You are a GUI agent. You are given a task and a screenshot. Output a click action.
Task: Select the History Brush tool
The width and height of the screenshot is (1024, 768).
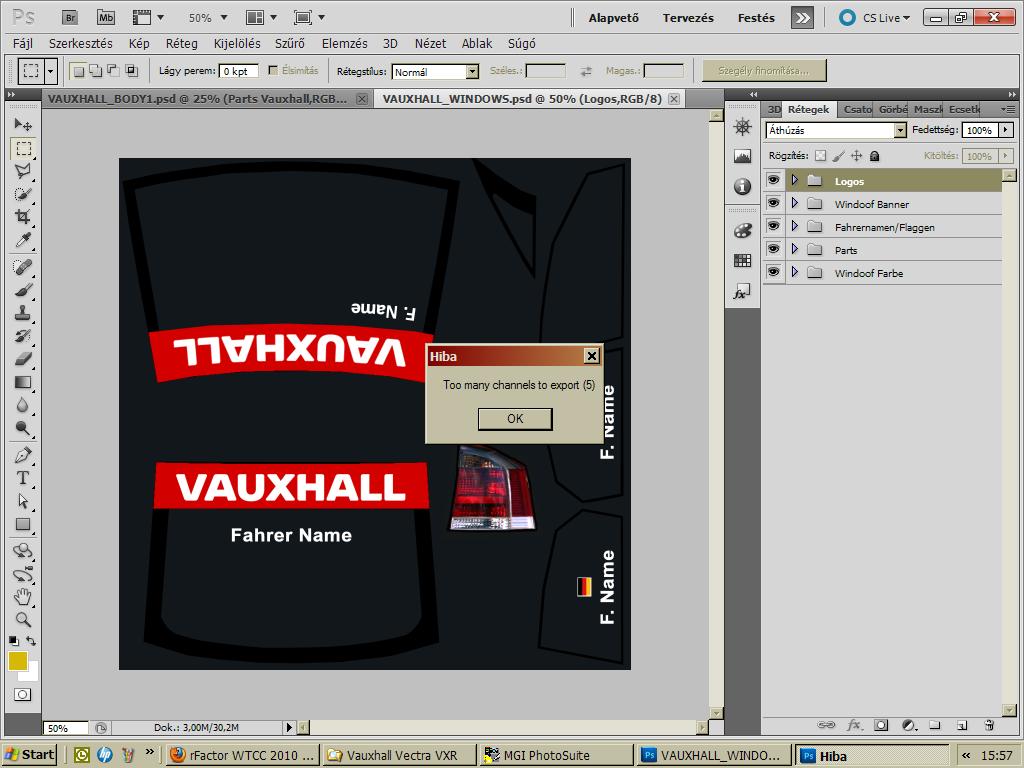(23, 336)
